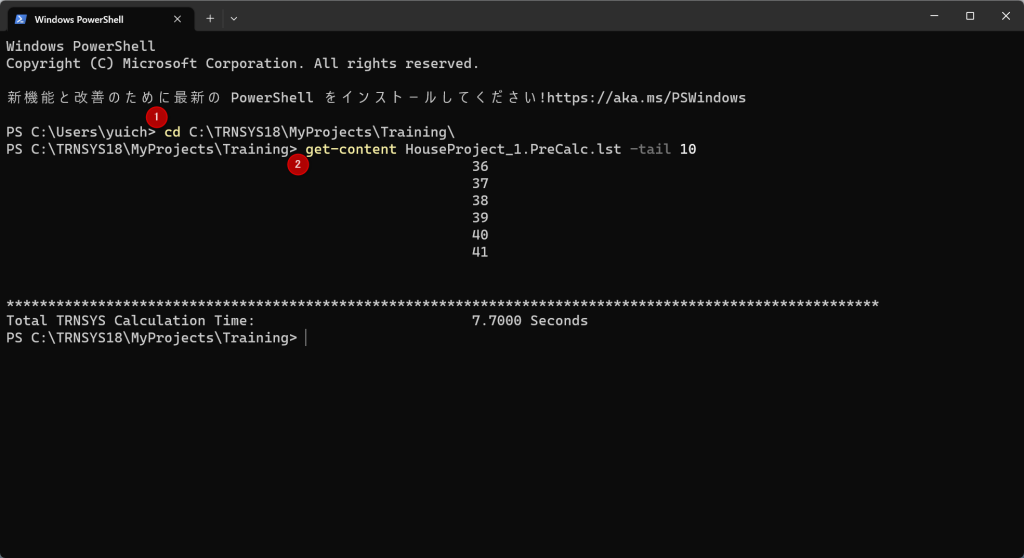This screenshot has width=1024, height=558.
Task: Click the red step marker numbered 2
Action: pos(297,165)
